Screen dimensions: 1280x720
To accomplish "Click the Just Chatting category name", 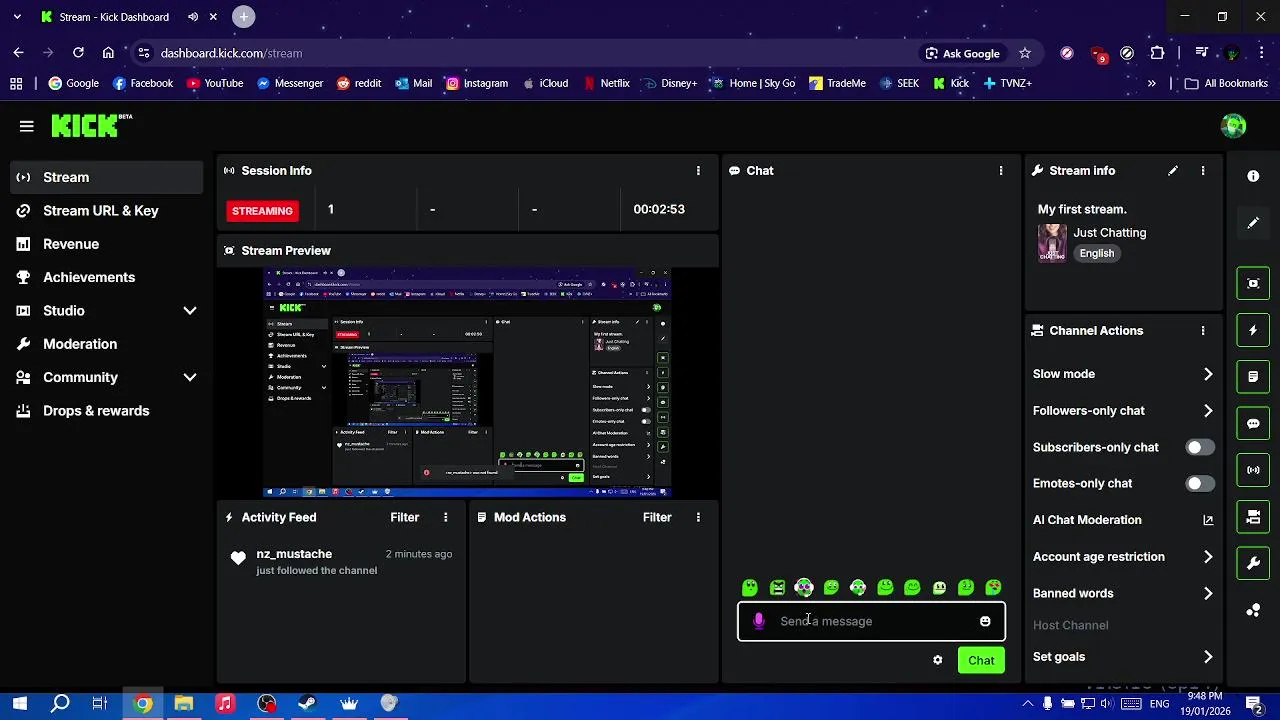I will 1110,233.
